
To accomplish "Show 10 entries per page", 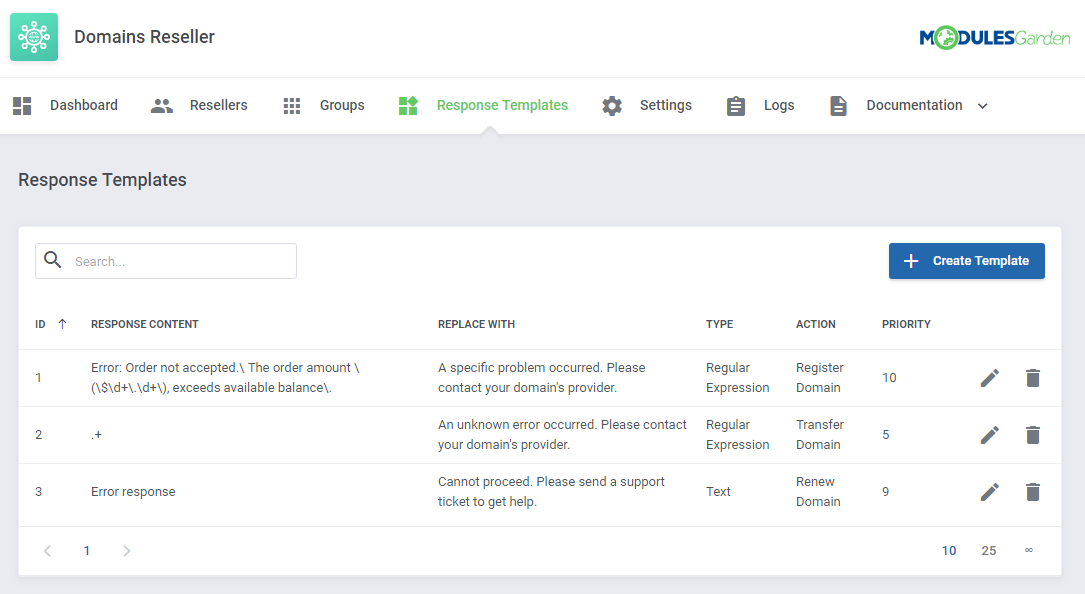I will click(x=949, y=551).
